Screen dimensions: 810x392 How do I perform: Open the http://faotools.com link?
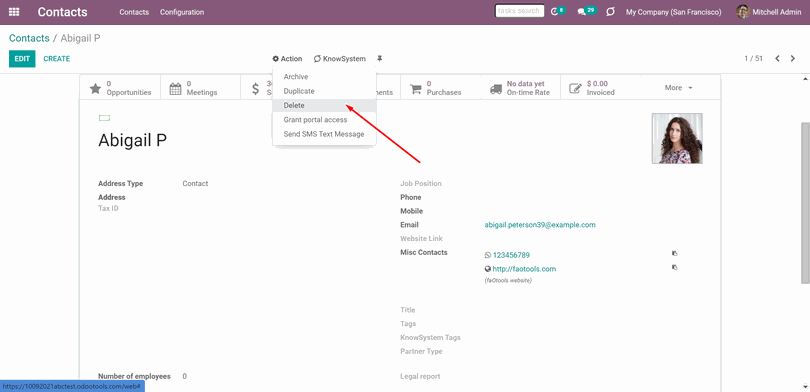point(524,269)
